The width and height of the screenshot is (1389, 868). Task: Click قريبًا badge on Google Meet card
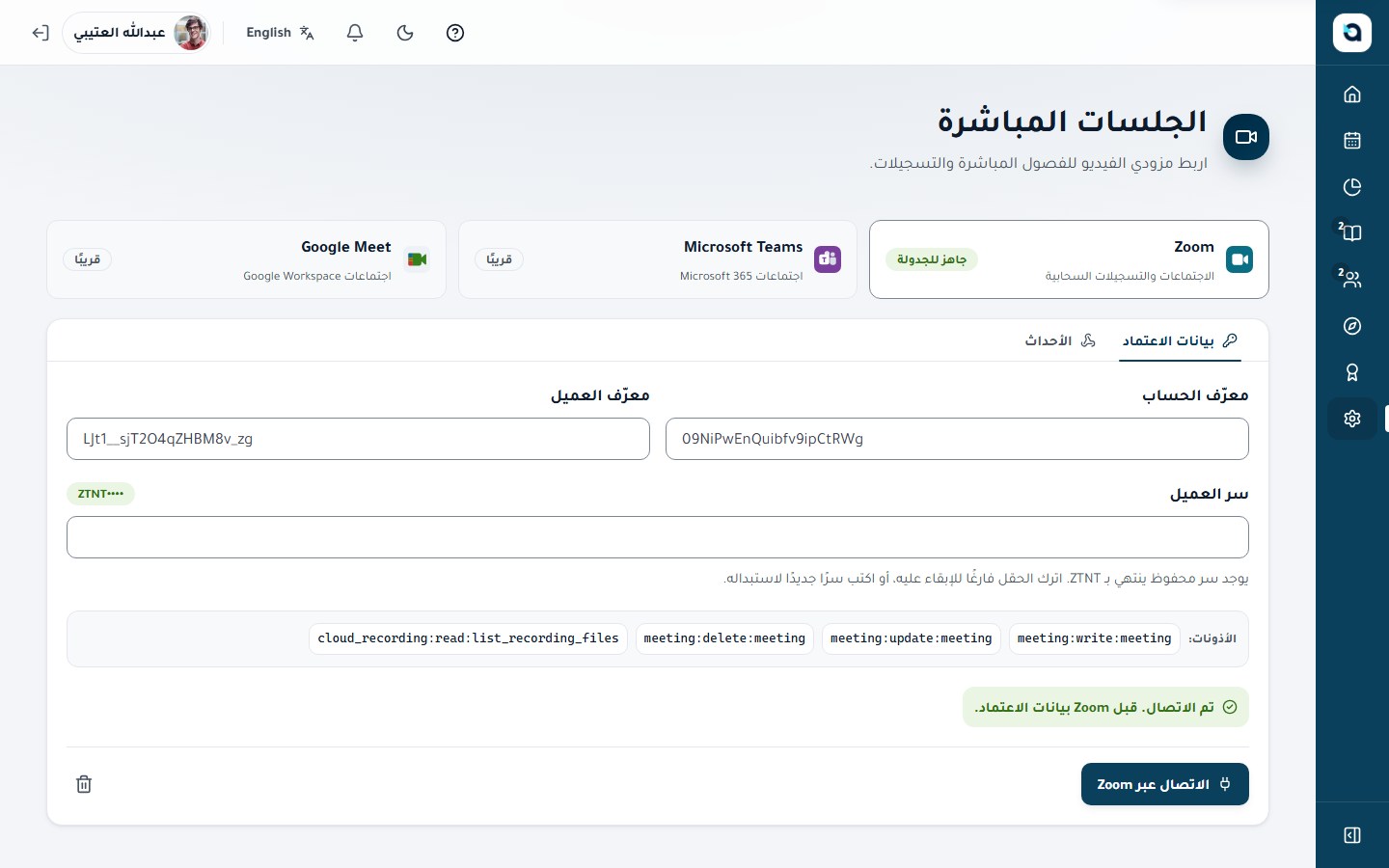pos(88,259)
